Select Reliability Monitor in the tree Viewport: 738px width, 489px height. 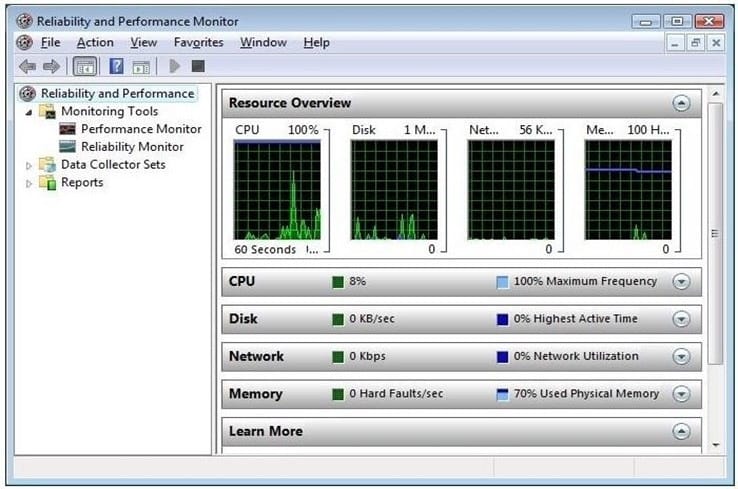pos(132,147)
